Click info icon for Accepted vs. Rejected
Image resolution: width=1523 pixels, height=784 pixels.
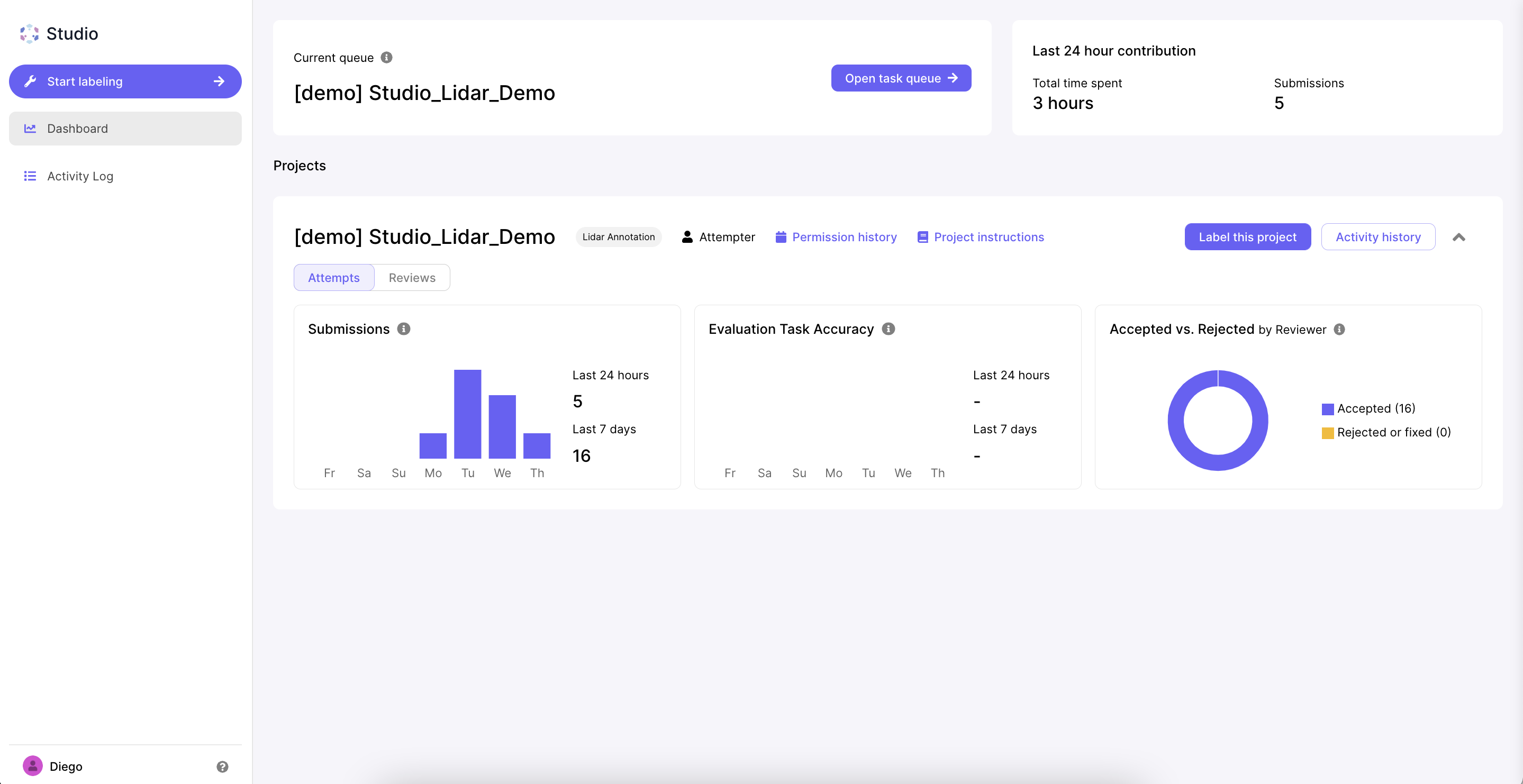coord(1339,330)
